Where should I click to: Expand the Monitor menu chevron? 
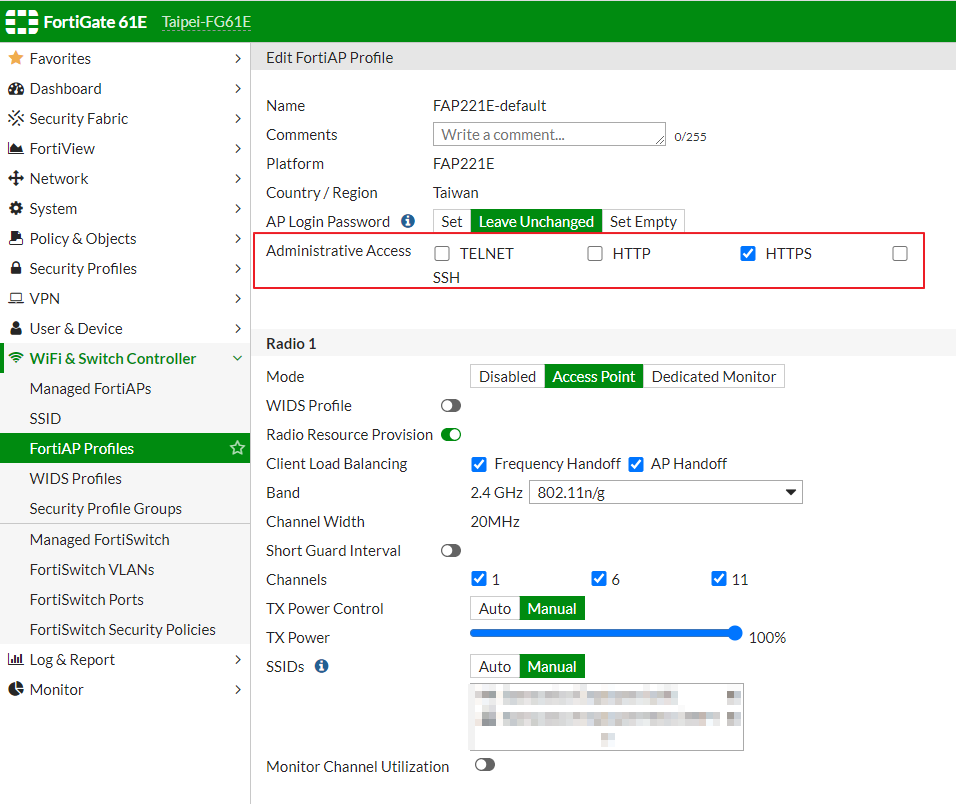238,689
